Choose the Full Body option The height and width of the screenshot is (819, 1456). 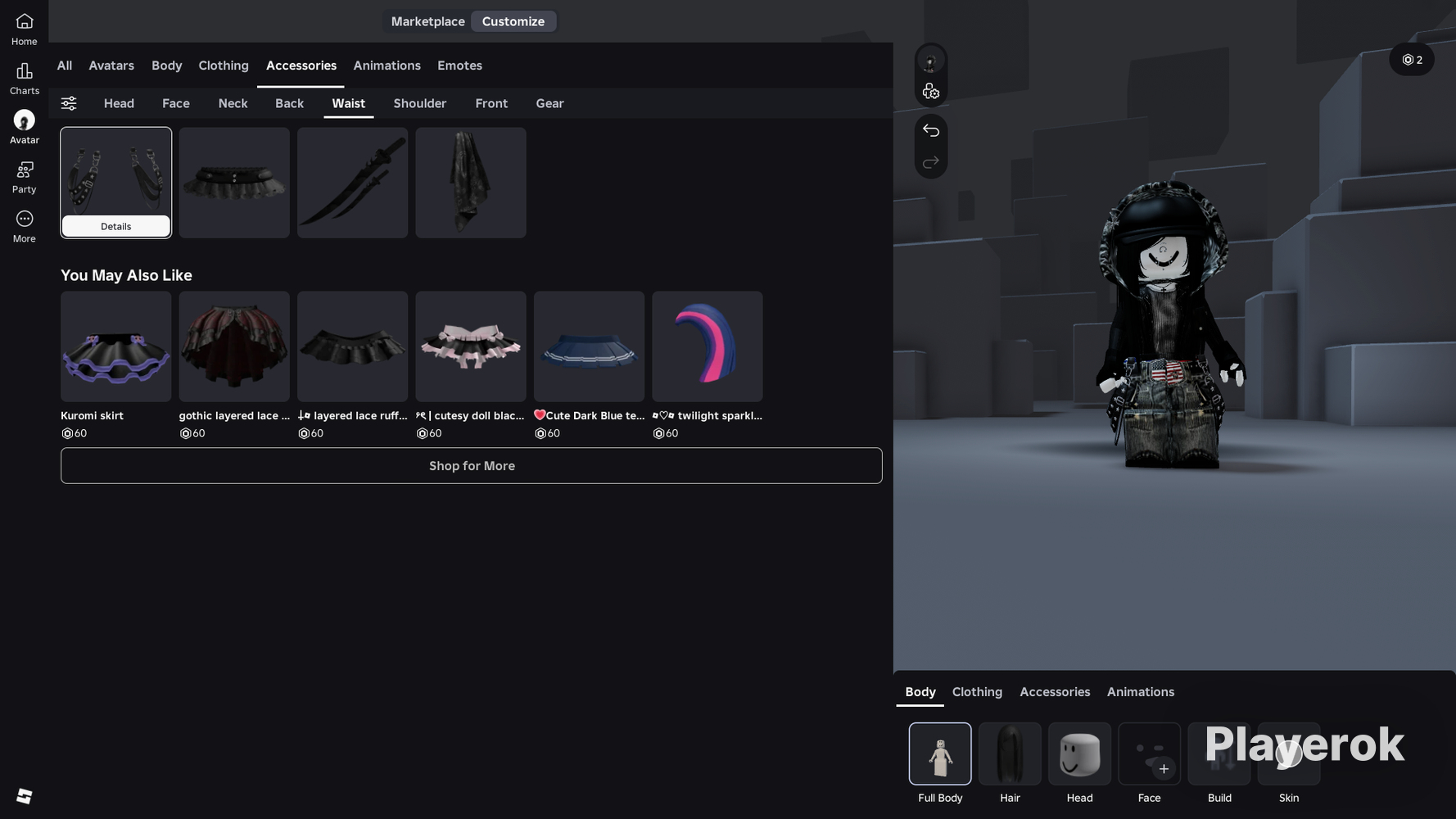tap(940, 754)
